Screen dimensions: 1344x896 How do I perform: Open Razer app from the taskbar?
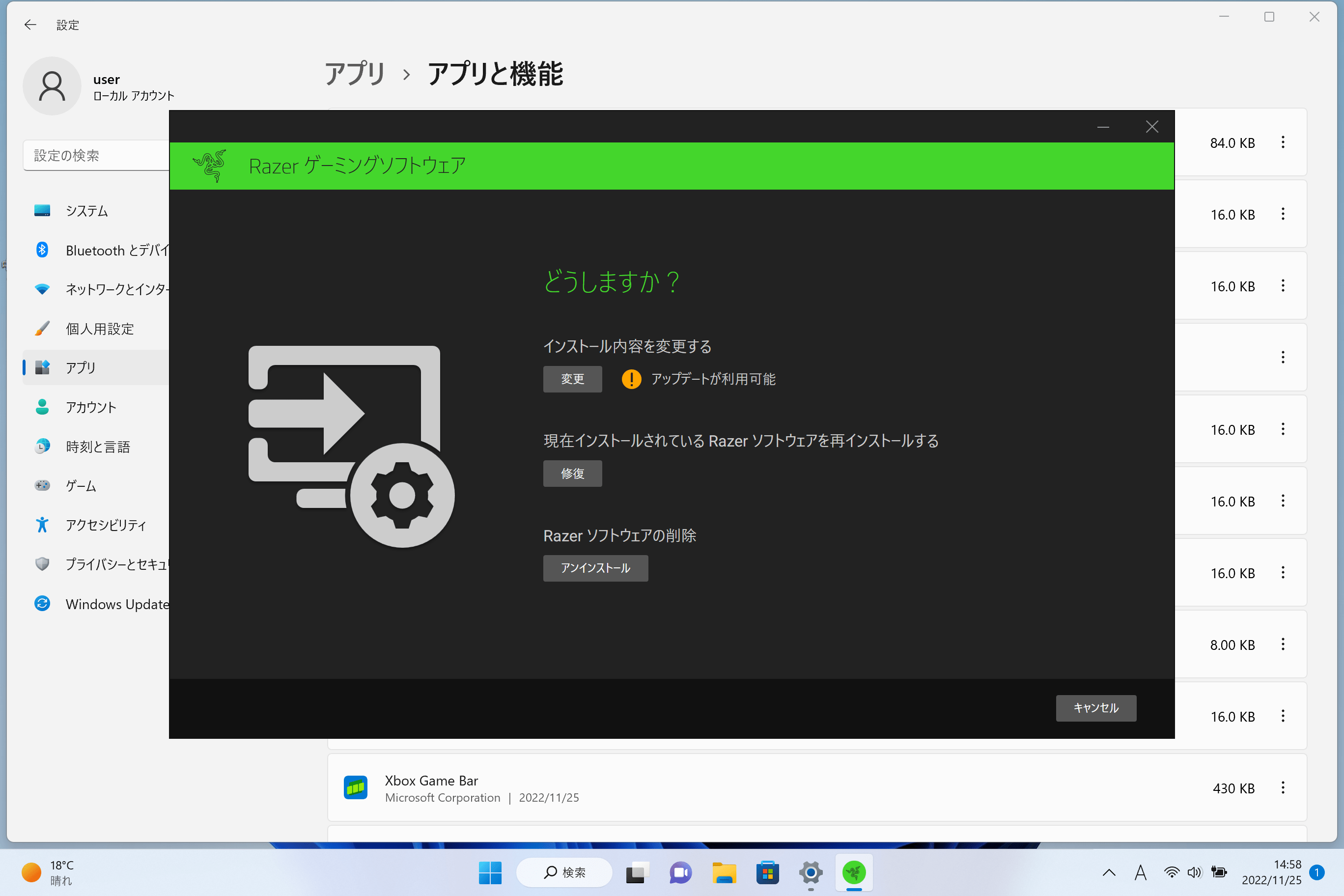[853, 872]
